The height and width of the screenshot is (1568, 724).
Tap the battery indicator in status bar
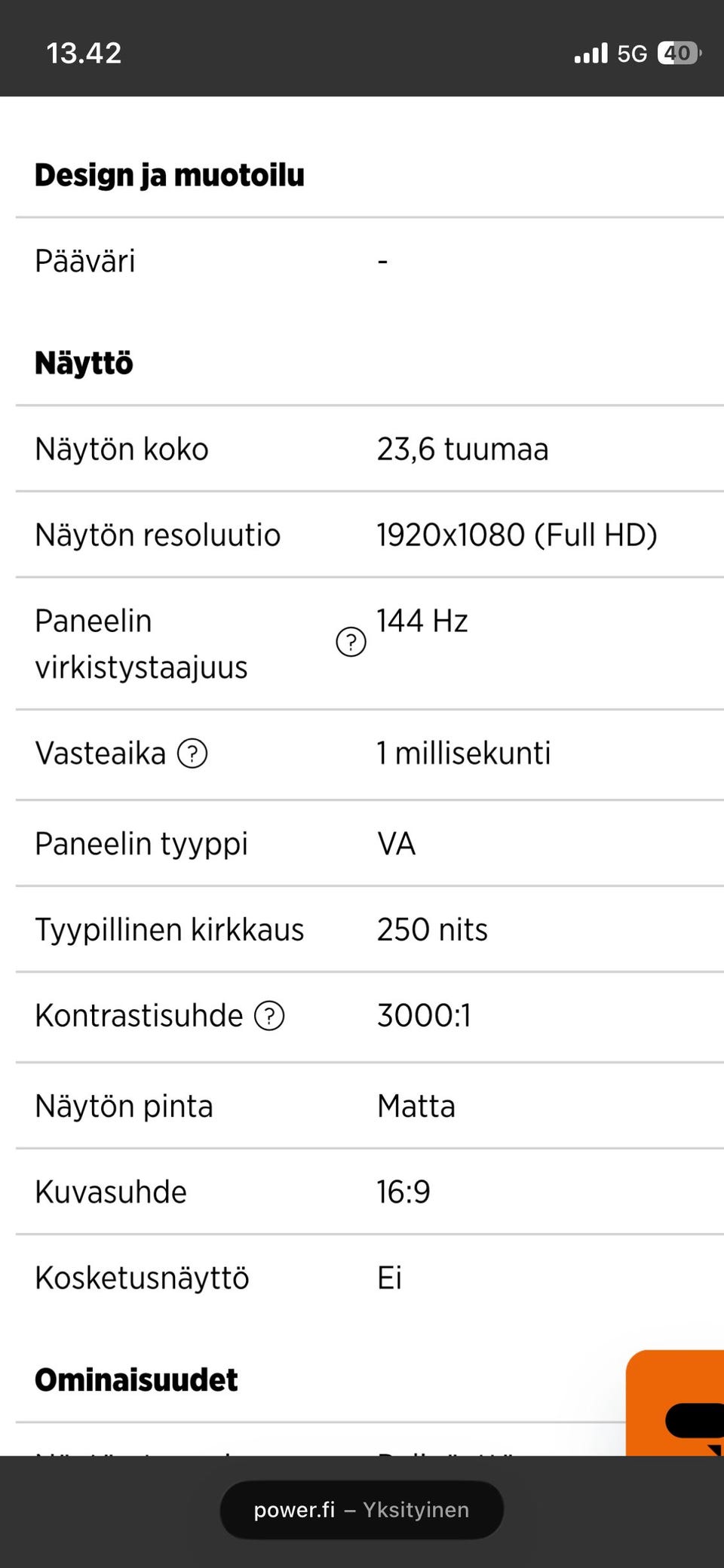click(x=679, y=54)
